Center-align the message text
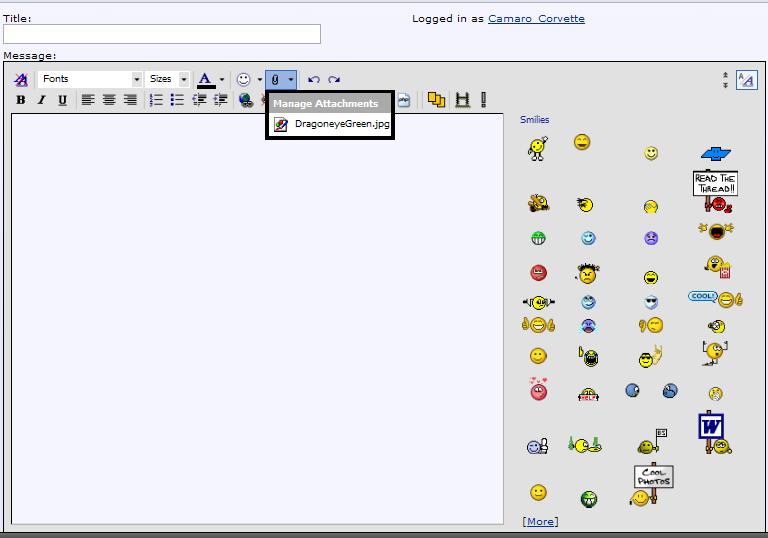The height and width of the screenshot is (538, 768). pyautogui.click(x=109, y=100)
